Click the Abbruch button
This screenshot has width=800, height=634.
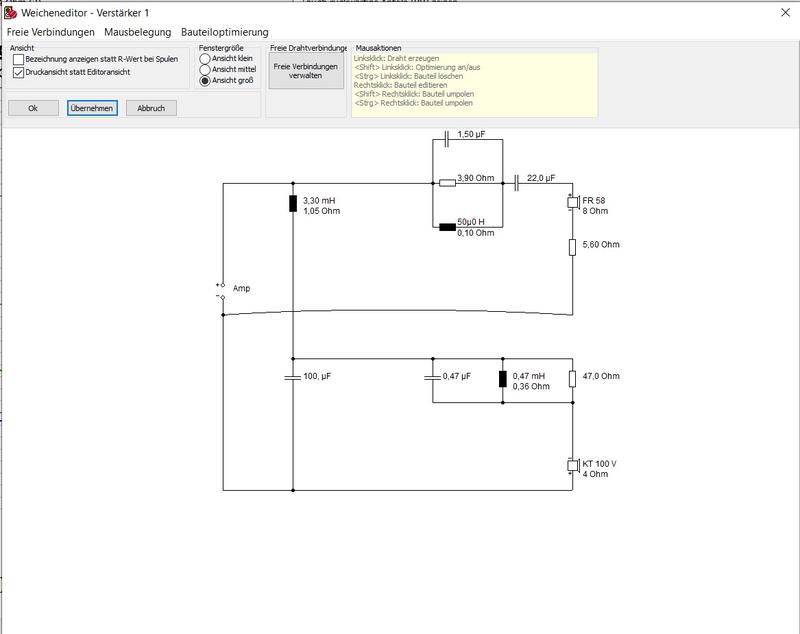(x=151, y=108)
